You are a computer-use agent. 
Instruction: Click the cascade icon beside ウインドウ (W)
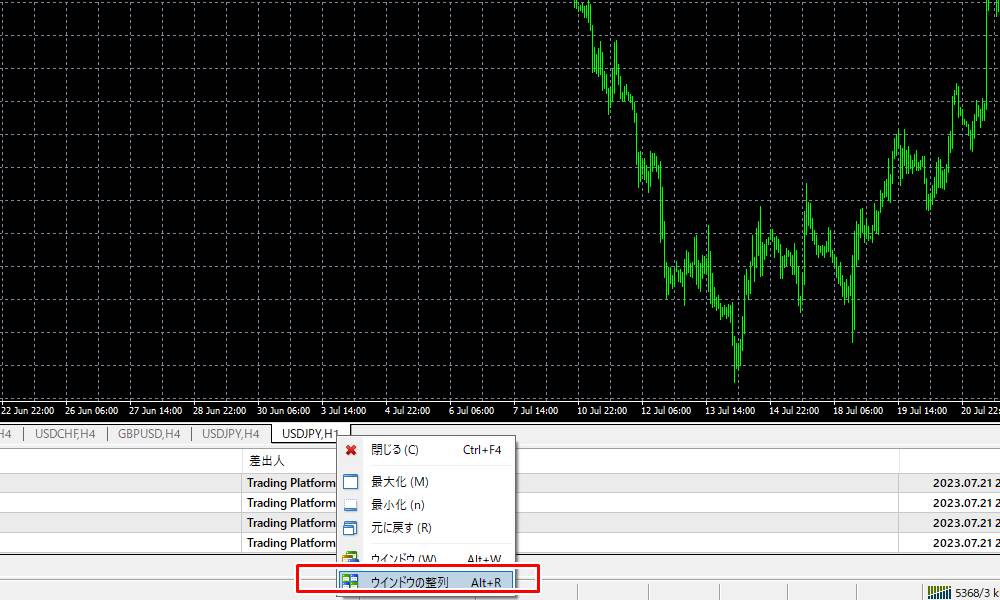[351, 558]
